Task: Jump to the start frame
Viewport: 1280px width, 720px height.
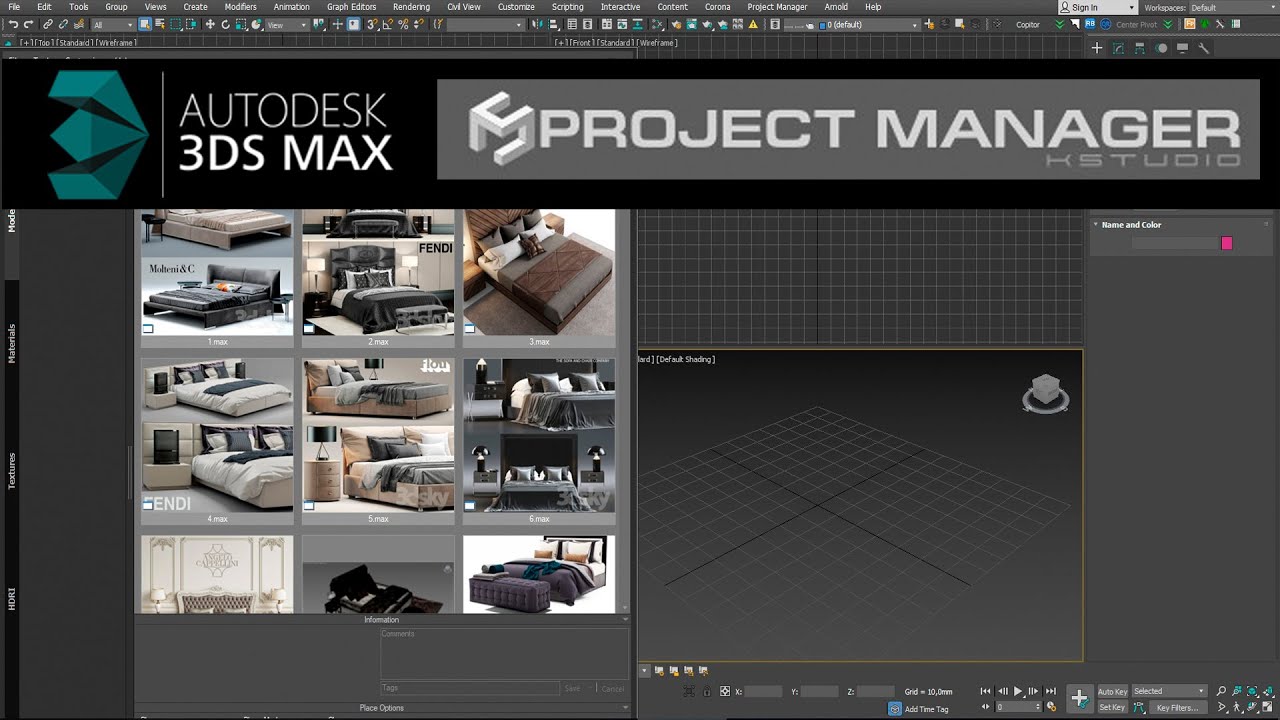Action: click(985, 691)
